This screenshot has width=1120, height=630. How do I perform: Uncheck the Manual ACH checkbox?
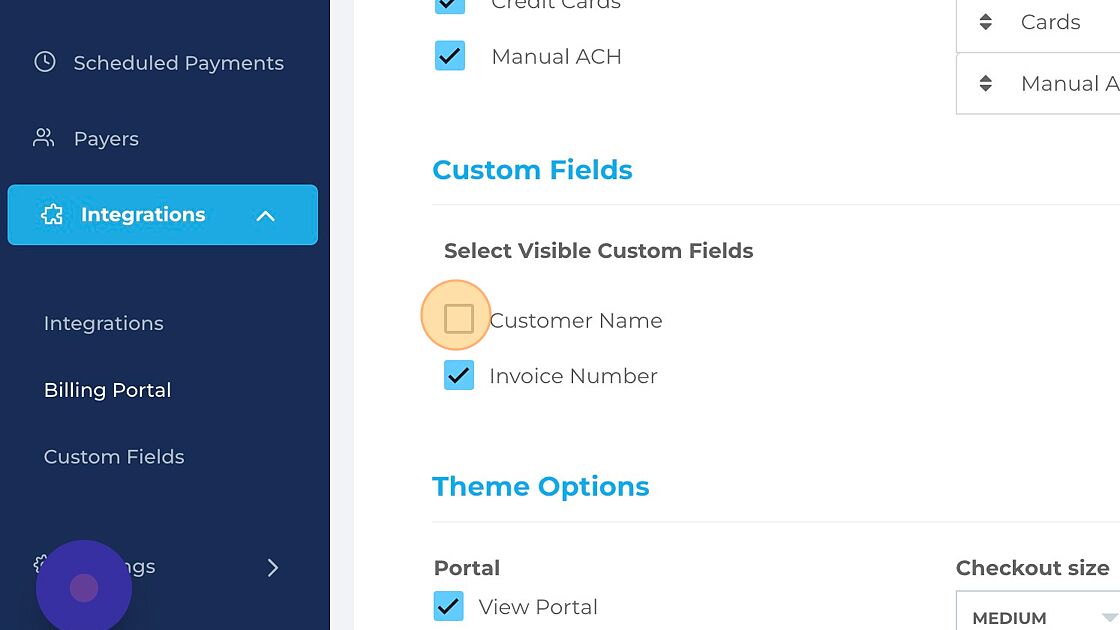pos(450,56)
